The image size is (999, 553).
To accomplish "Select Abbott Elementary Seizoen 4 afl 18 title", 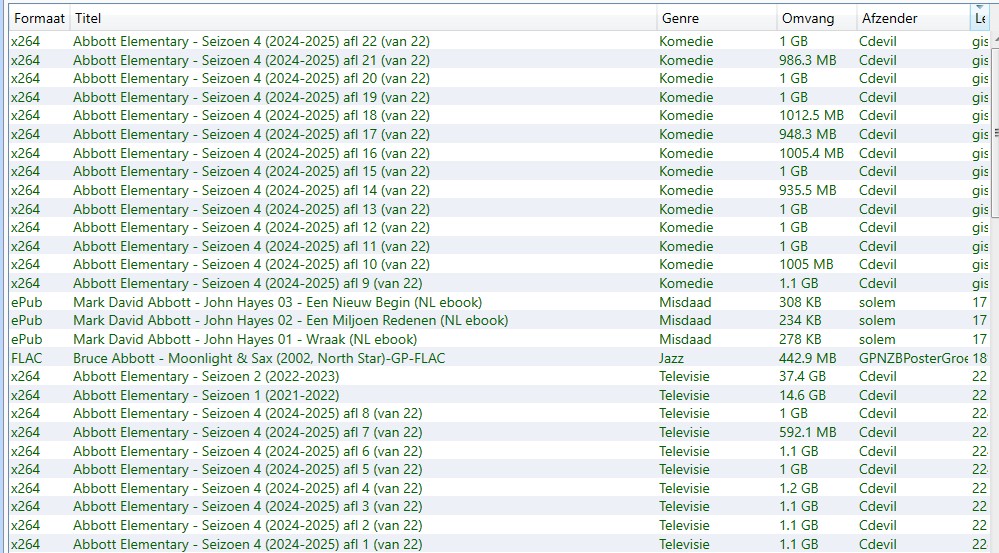I will point(251,115).
